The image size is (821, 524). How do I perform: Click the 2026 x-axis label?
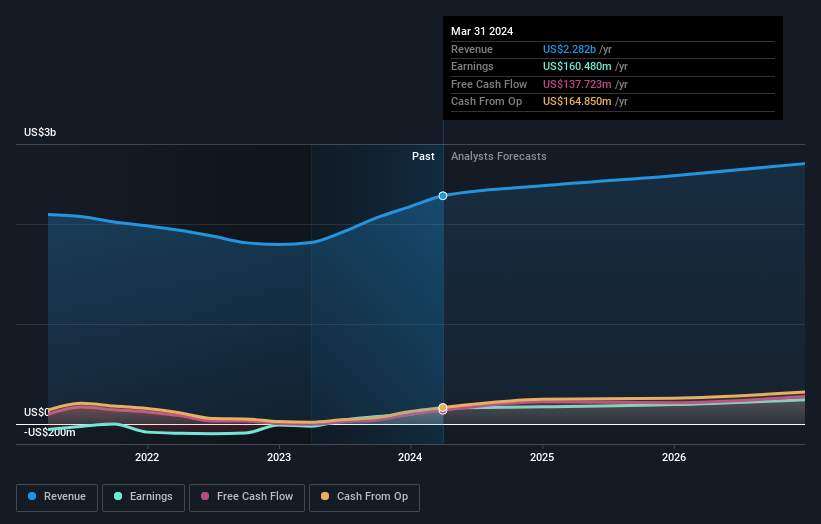click(x=674, y=458)
